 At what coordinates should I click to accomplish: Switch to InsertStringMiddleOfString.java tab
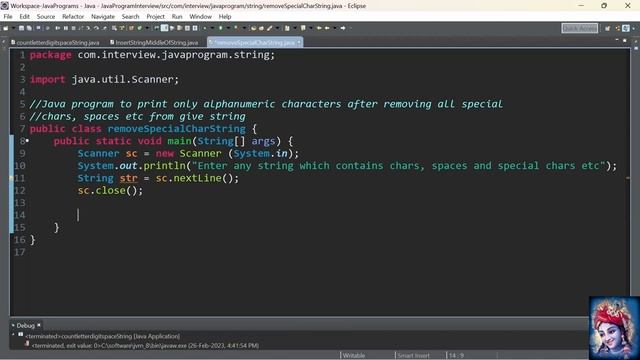pos(154,42)
